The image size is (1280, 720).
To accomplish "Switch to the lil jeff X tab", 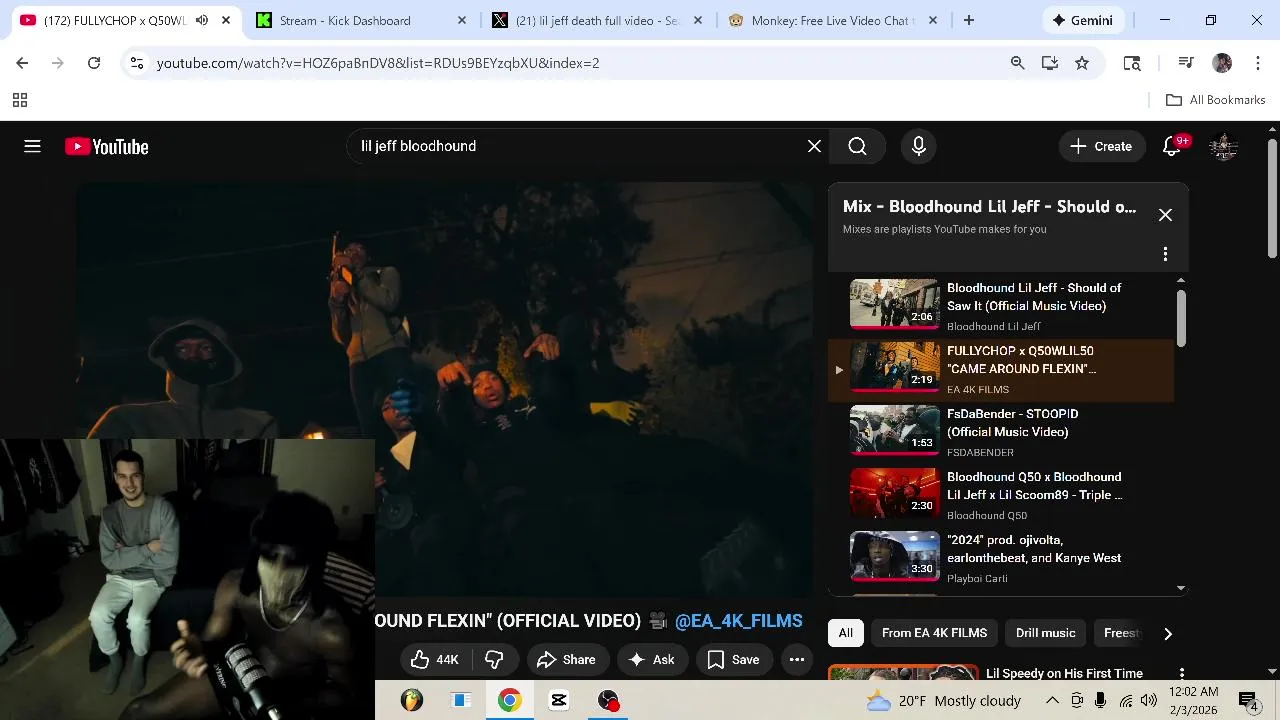I will 598,20.
